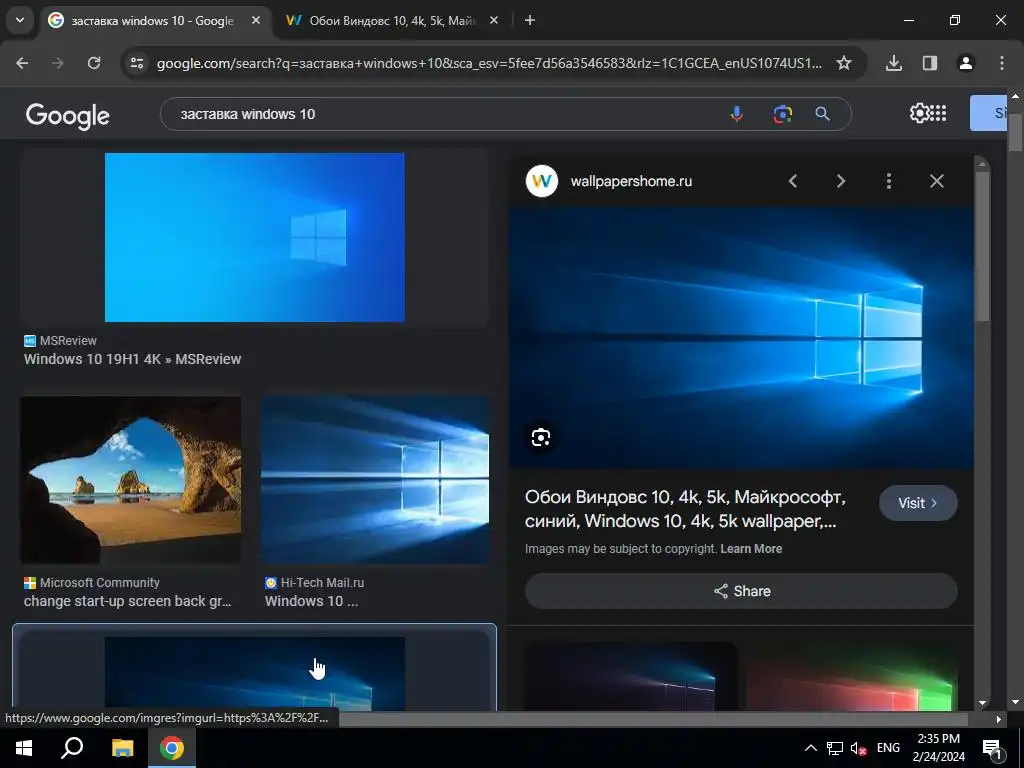Search by image with Google Lens icon
This screenshot has width=1024, height=768.
782,114
